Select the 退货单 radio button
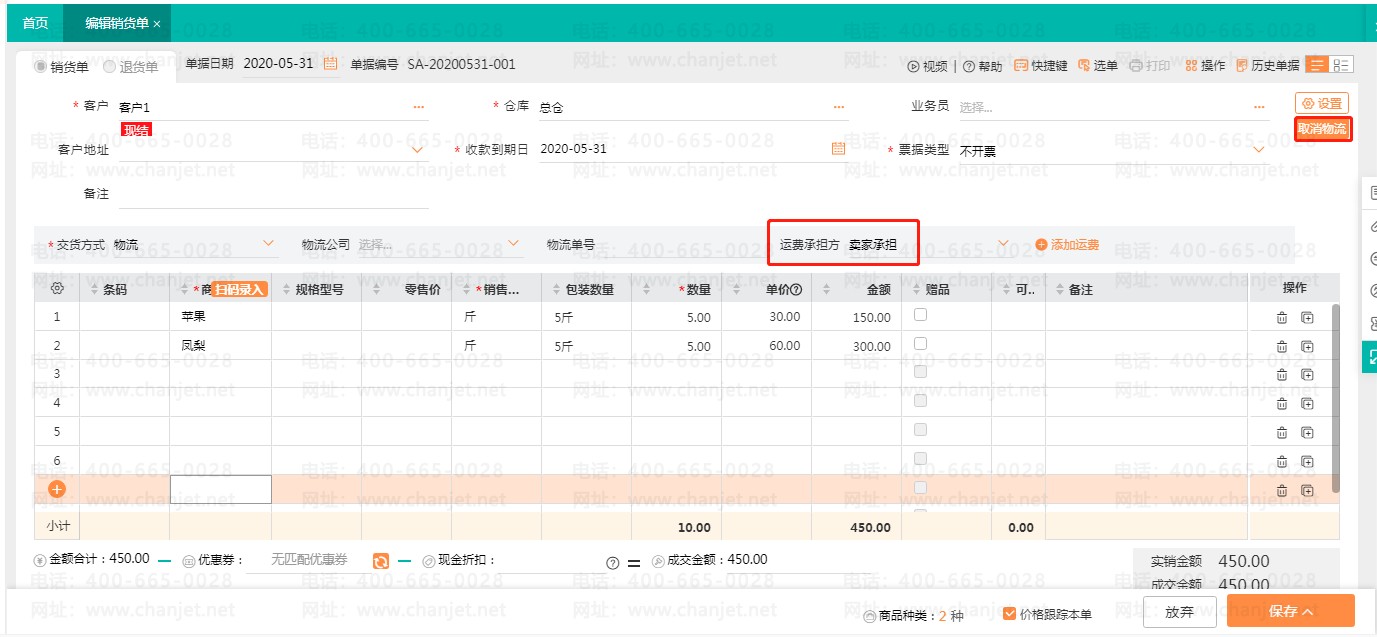This screenshot has height=637, width=1377. pos(111,67)
